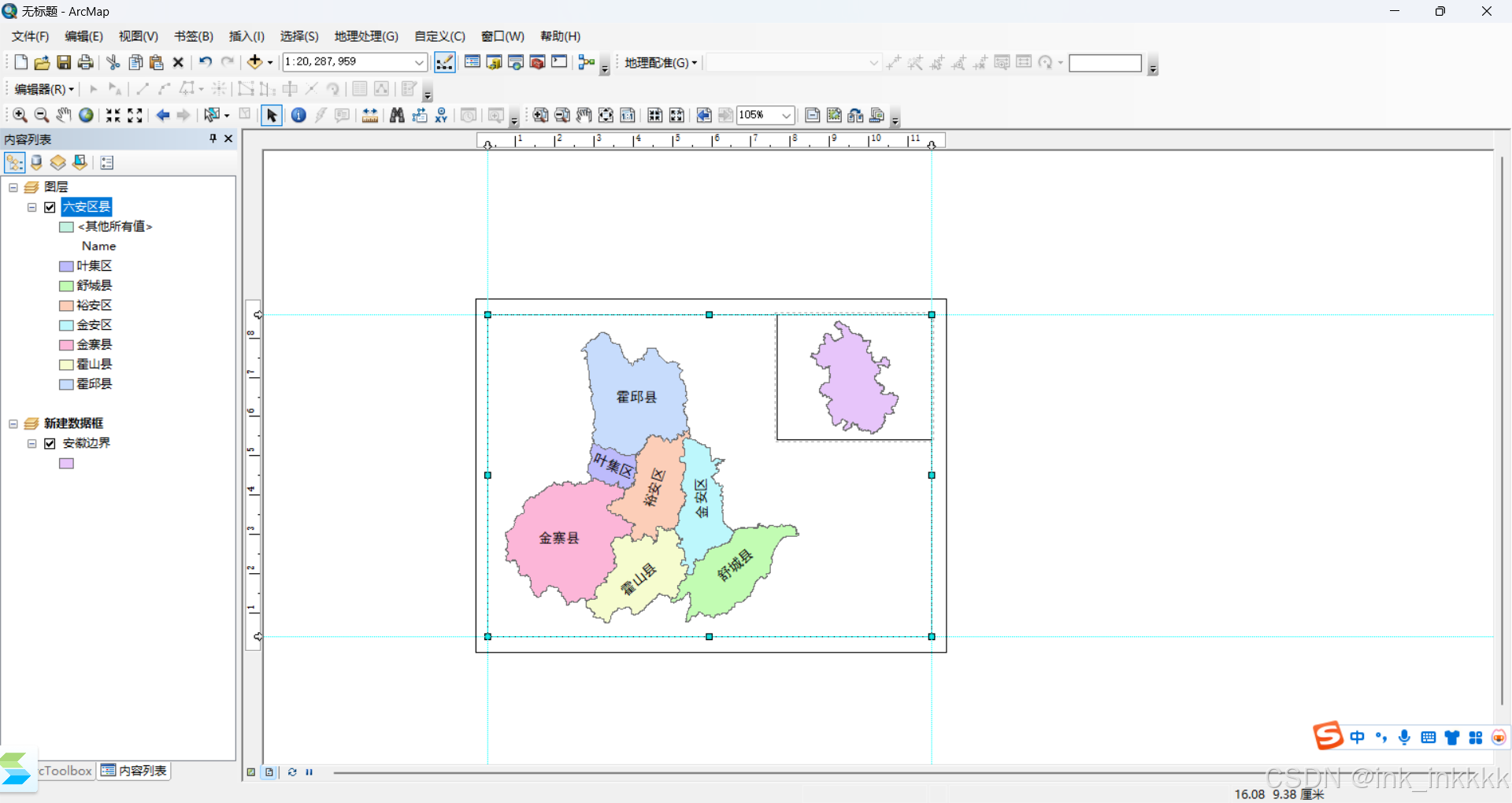Screen dimensions: 1512x803
Task: Undo the last action
Action: [x=206, y=62]
